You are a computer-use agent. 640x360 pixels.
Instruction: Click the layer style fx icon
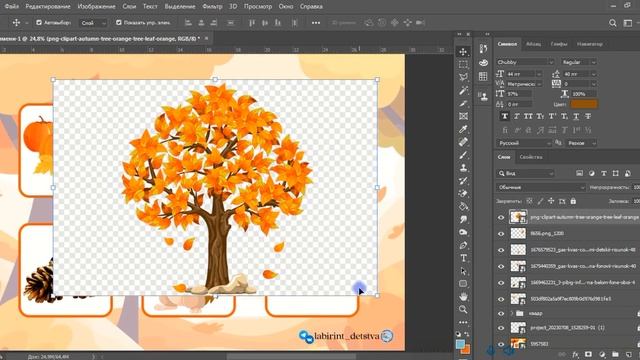click(x=576, y=355)
